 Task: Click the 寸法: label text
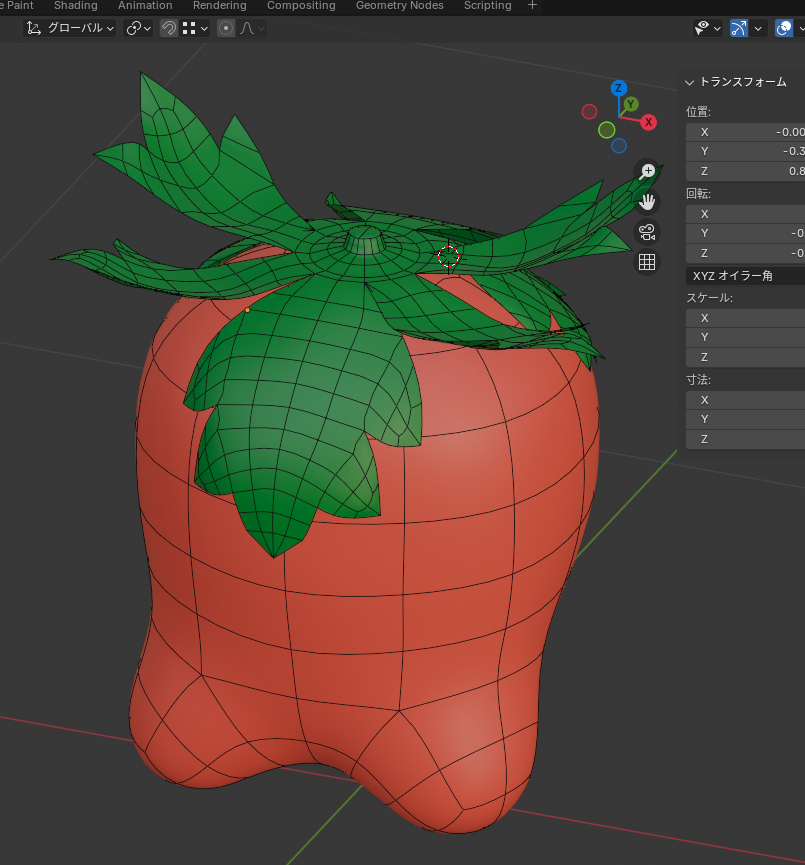pyautogui.click(x=699, y=380)
